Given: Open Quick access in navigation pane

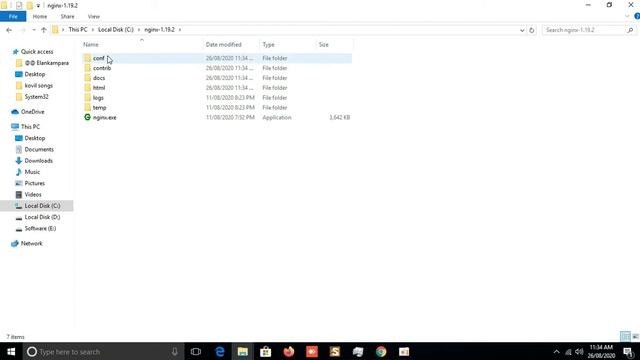Looking at the screenshot, I should point(37,51).
